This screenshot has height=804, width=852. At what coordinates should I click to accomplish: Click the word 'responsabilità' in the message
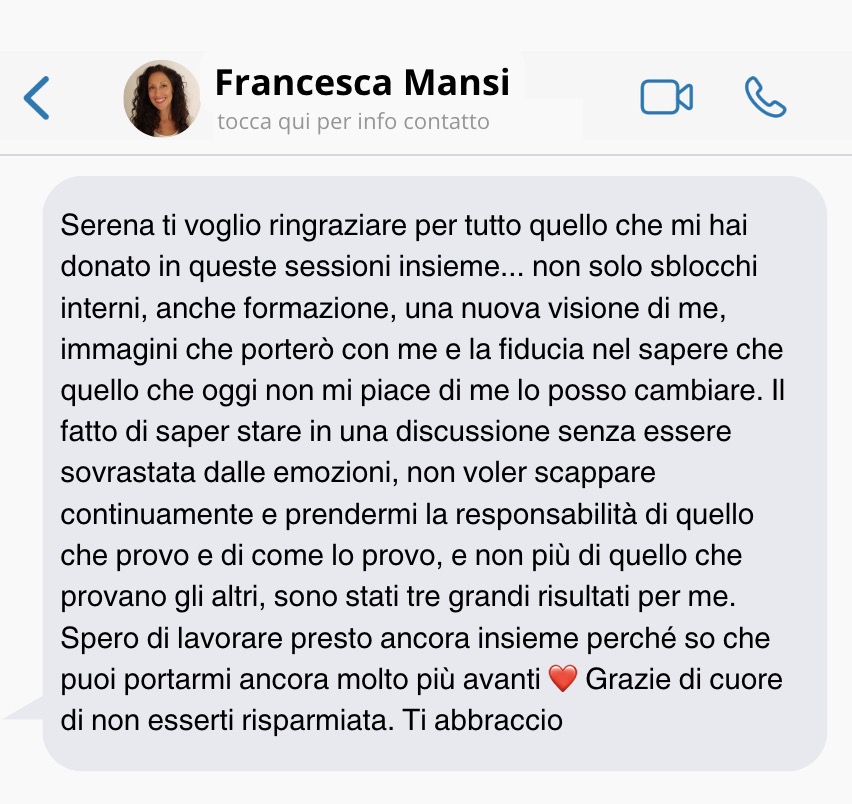click(546, 514)
